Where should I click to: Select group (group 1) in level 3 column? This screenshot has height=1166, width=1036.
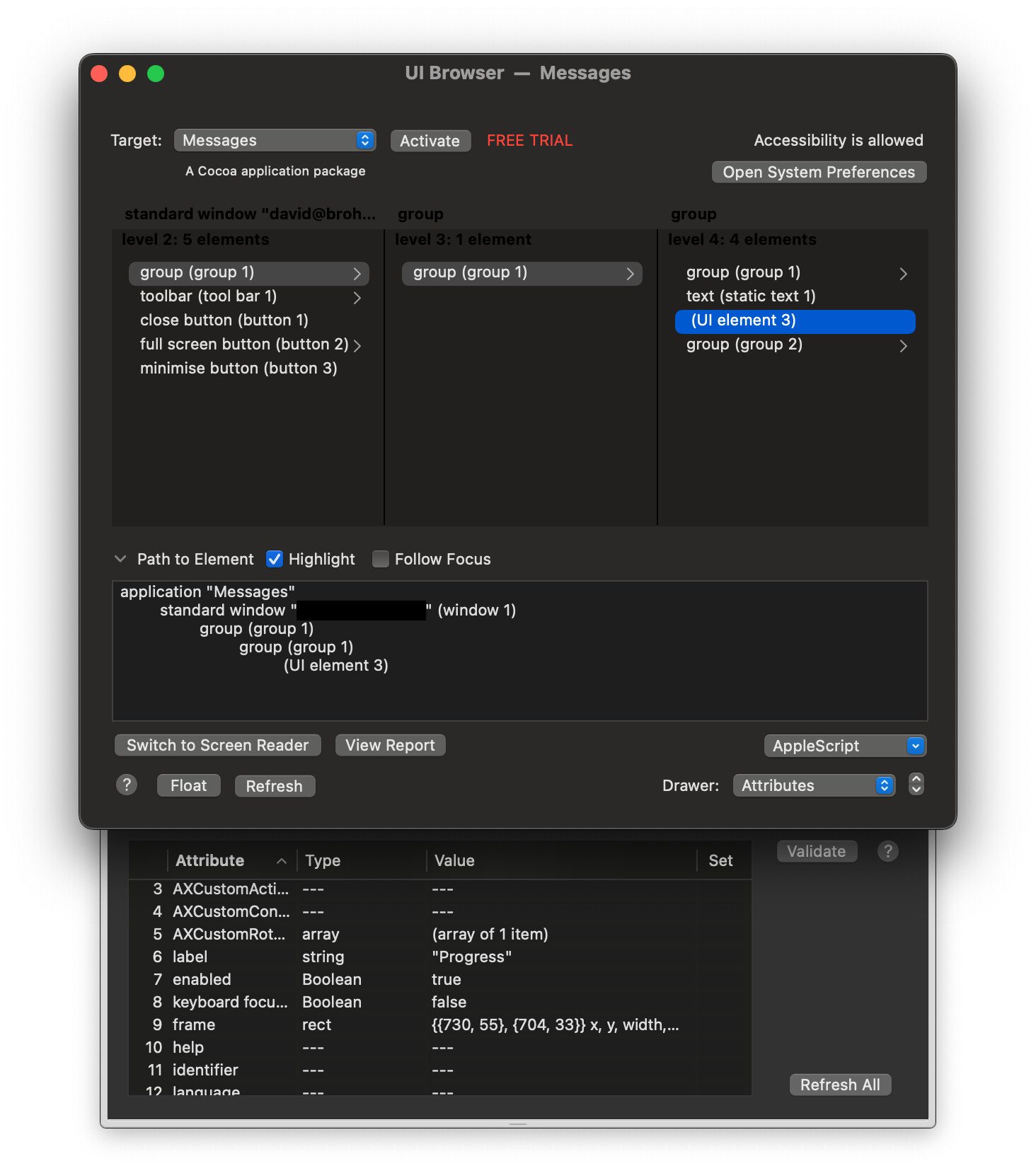click(x=522, y=272)
